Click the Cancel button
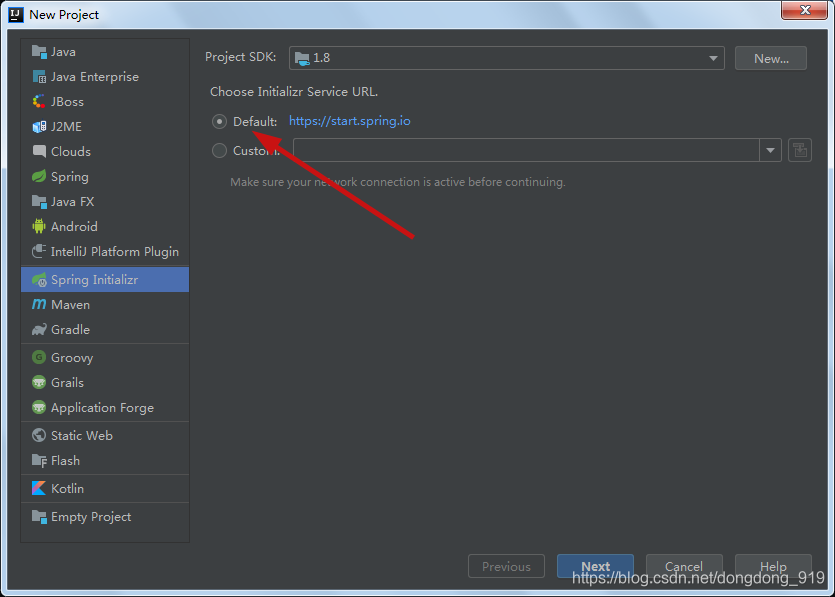Image resolution: width=835 pixels, height=597 pixels. click(684, 566)
